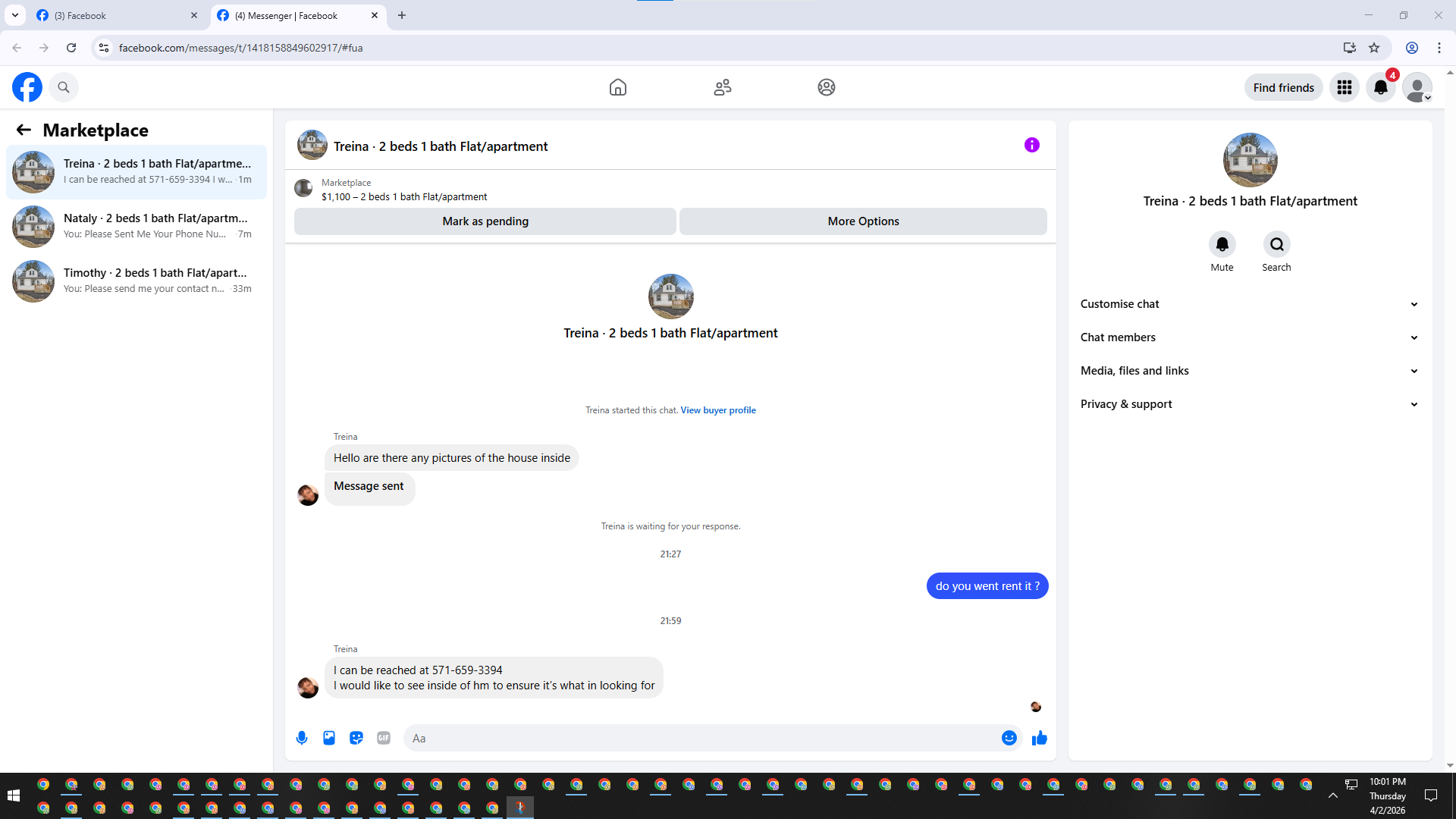Open the notifications bell
This screenshot has width=1456, height=819.
coord(1381,87)
